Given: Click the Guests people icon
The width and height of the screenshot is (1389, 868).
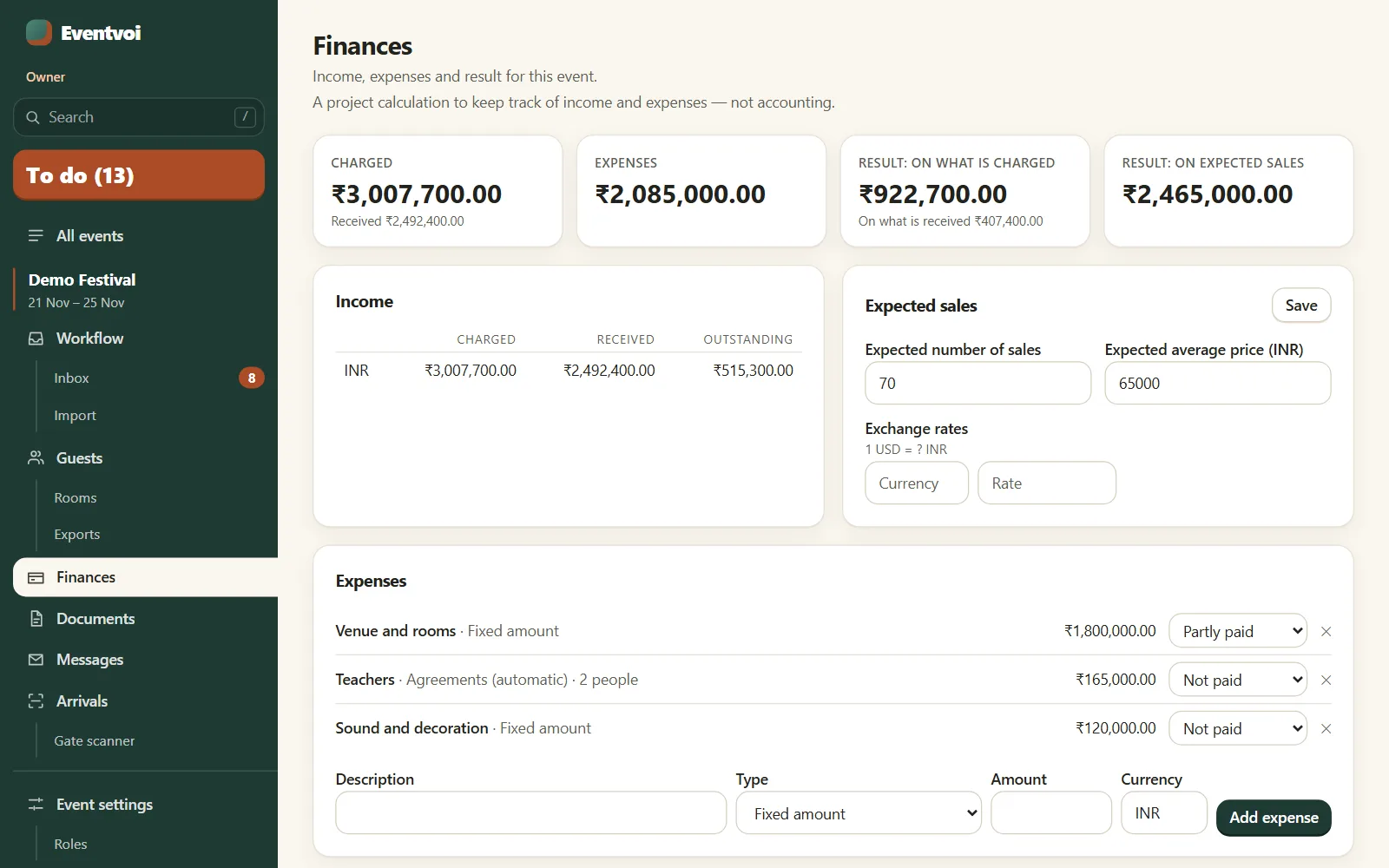Looking at the screenshot, I should tap(36, 458).
